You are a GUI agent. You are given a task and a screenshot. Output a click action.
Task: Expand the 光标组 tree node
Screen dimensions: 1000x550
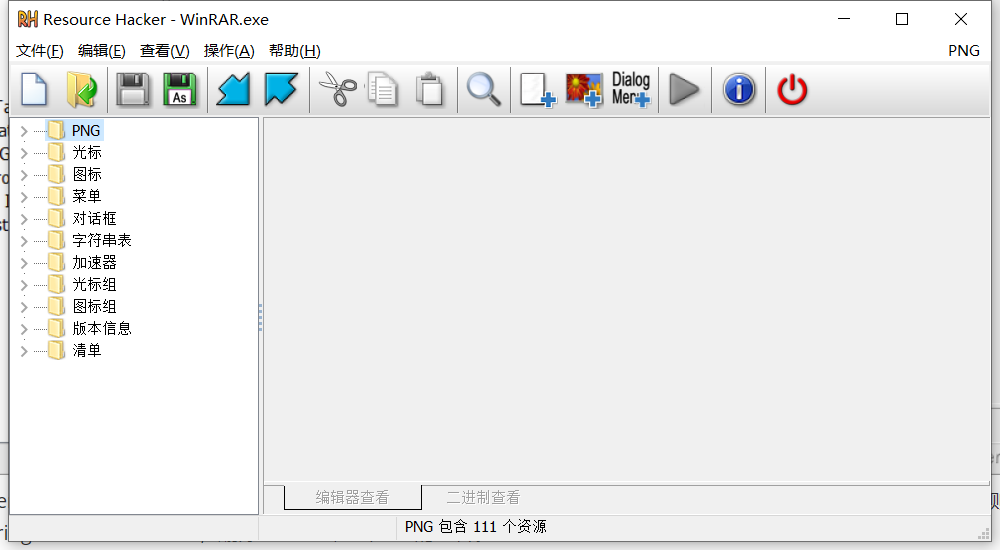pos(24,285)
